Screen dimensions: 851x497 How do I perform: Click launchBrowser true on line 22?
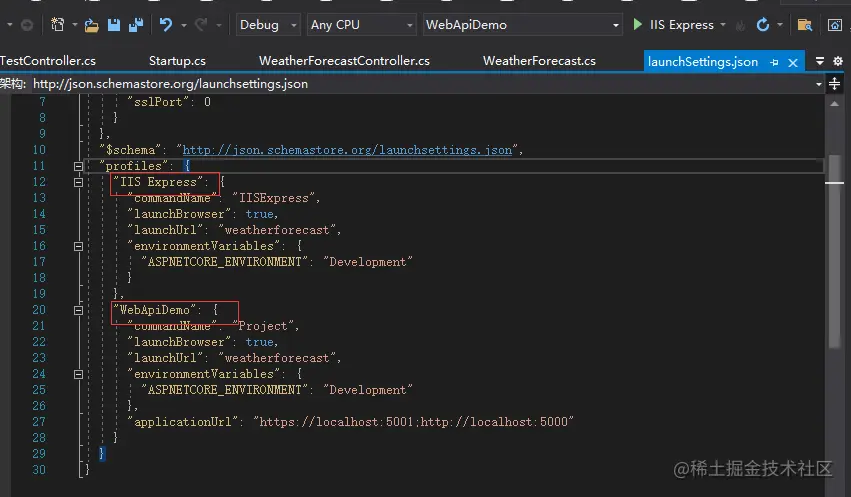[x=261, y=342]
